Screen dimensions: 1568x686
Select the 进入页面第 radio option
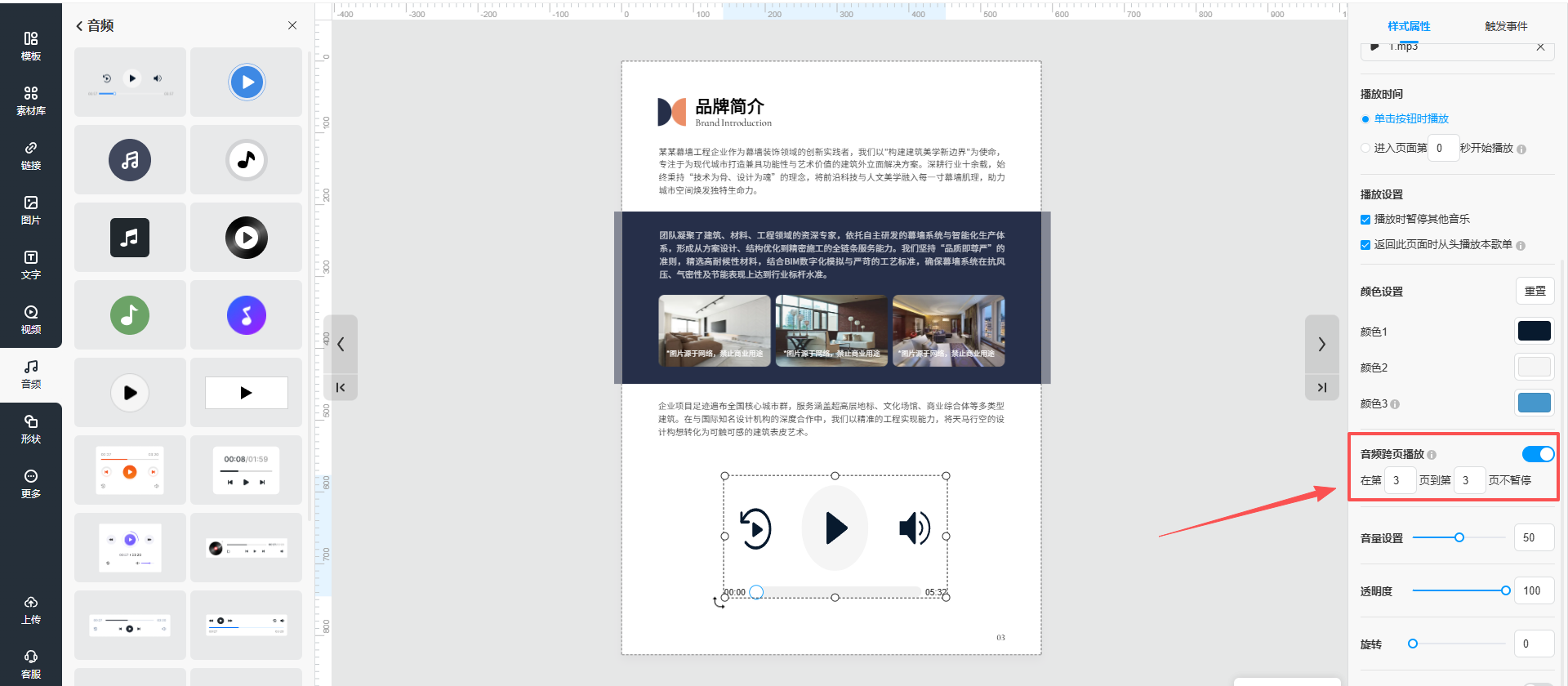pos(1365,148)
